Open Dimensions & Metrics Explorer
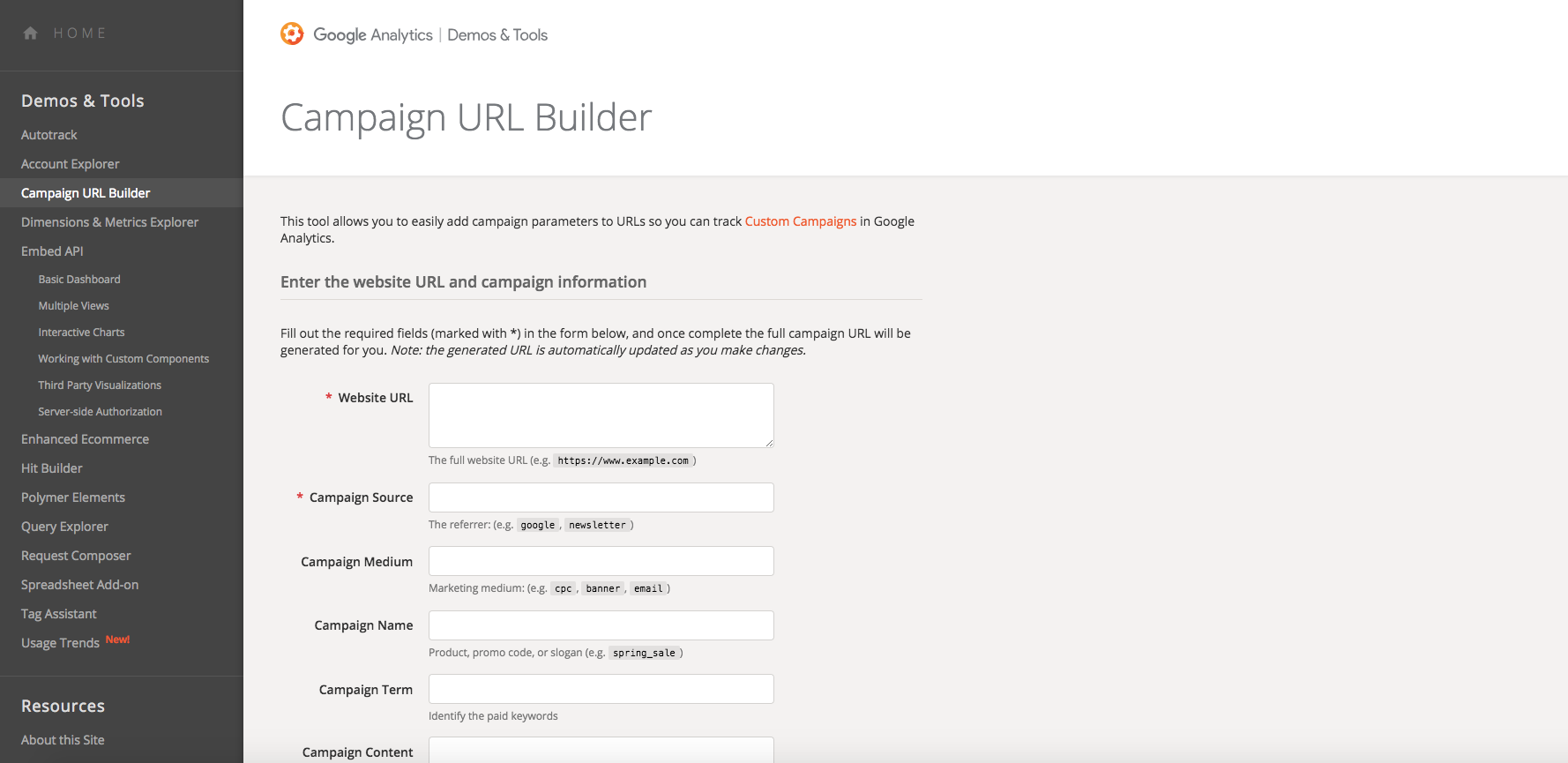This screenshot has width=1568, height=763. click(x=110, y=222)
